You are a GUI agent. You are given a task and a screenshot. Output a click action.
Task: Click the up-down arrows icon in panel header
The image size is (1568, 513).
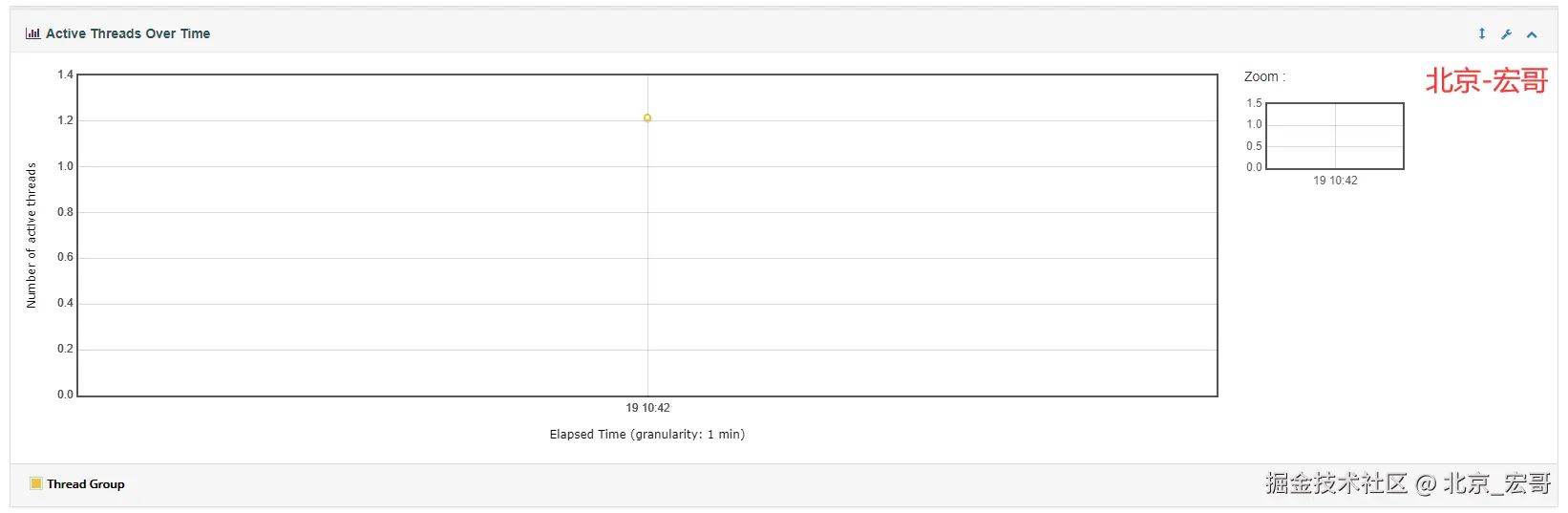click(x=1482, y=33)
